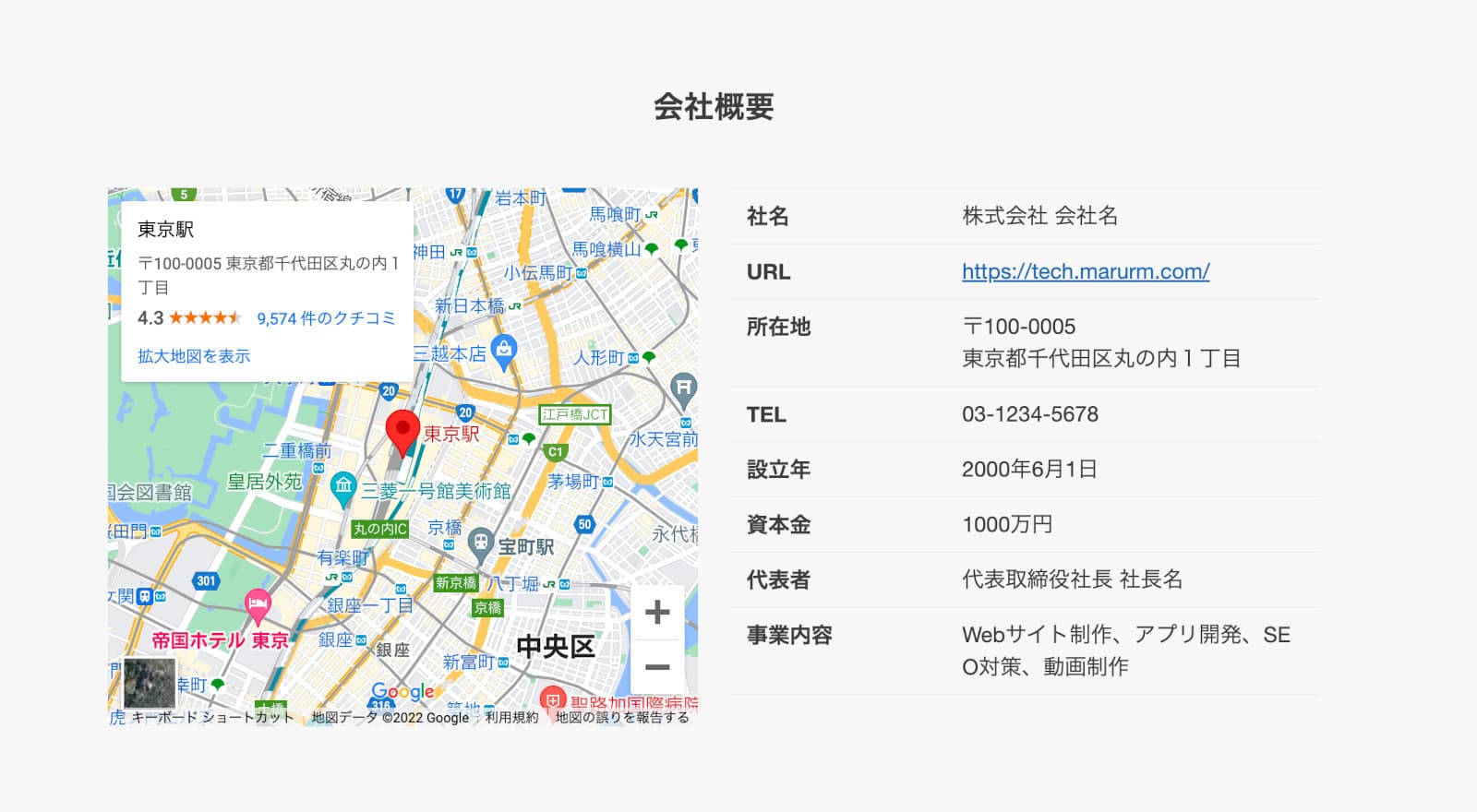This screenshot has width=1477, height=812.
Task: Click the Takaracho Station train icon
Action: [x=480, y=543]
